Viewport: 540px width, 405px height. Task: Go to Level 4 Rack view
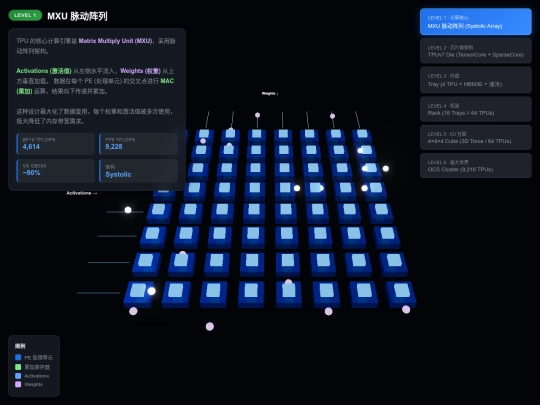coord(476,109)
